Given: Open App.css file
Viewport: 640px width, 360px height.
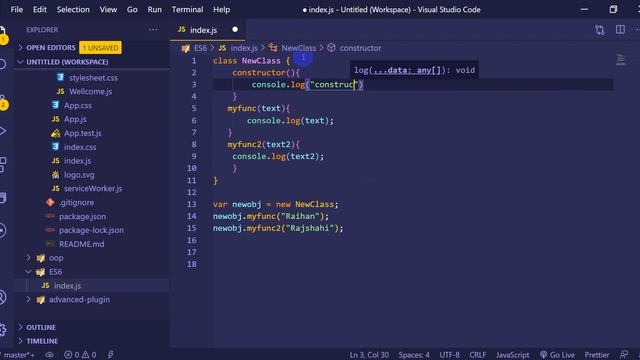Looking at the screenshot, I should point(78,105).
